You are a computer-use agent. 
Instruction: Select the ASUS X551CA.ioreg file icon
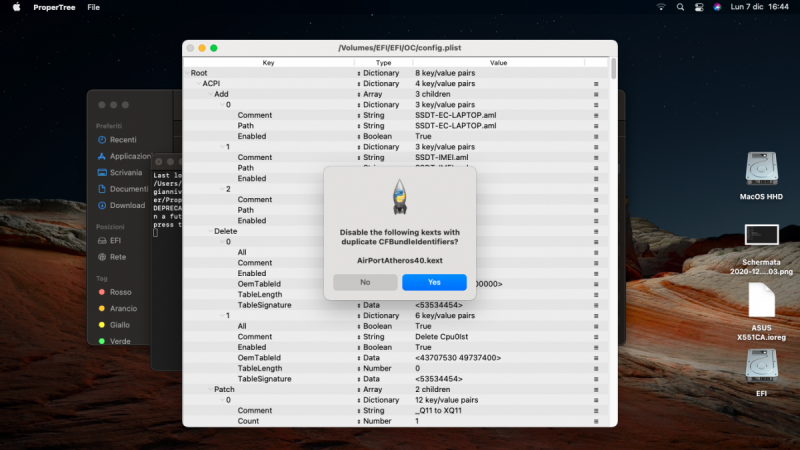tap(761, 301)
